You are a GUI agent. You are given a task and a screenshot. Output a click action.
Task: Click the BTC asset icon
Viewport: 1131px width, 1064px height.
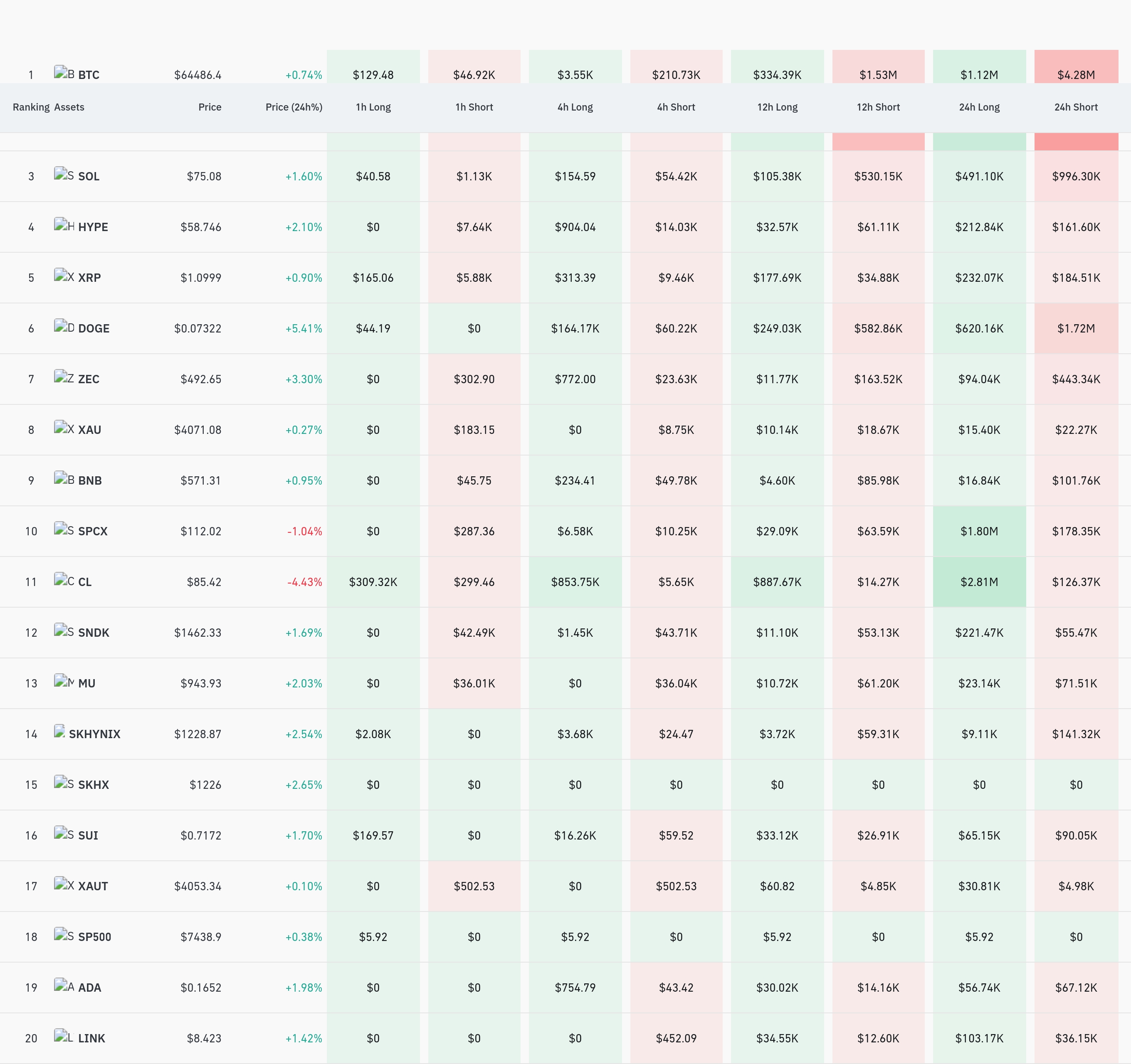[x=64, y=73]
